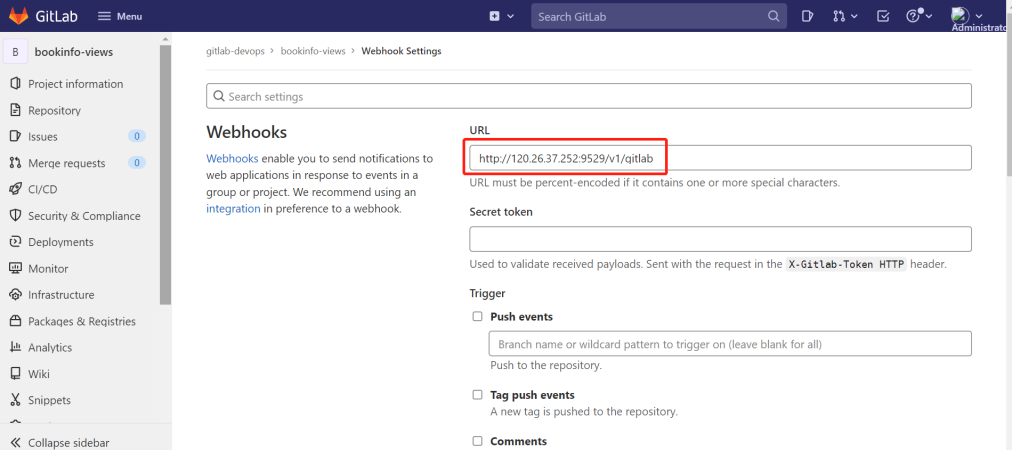Click the Deployments icon
The width and height of the screenshot is (1012, 450).
(15, 242)
